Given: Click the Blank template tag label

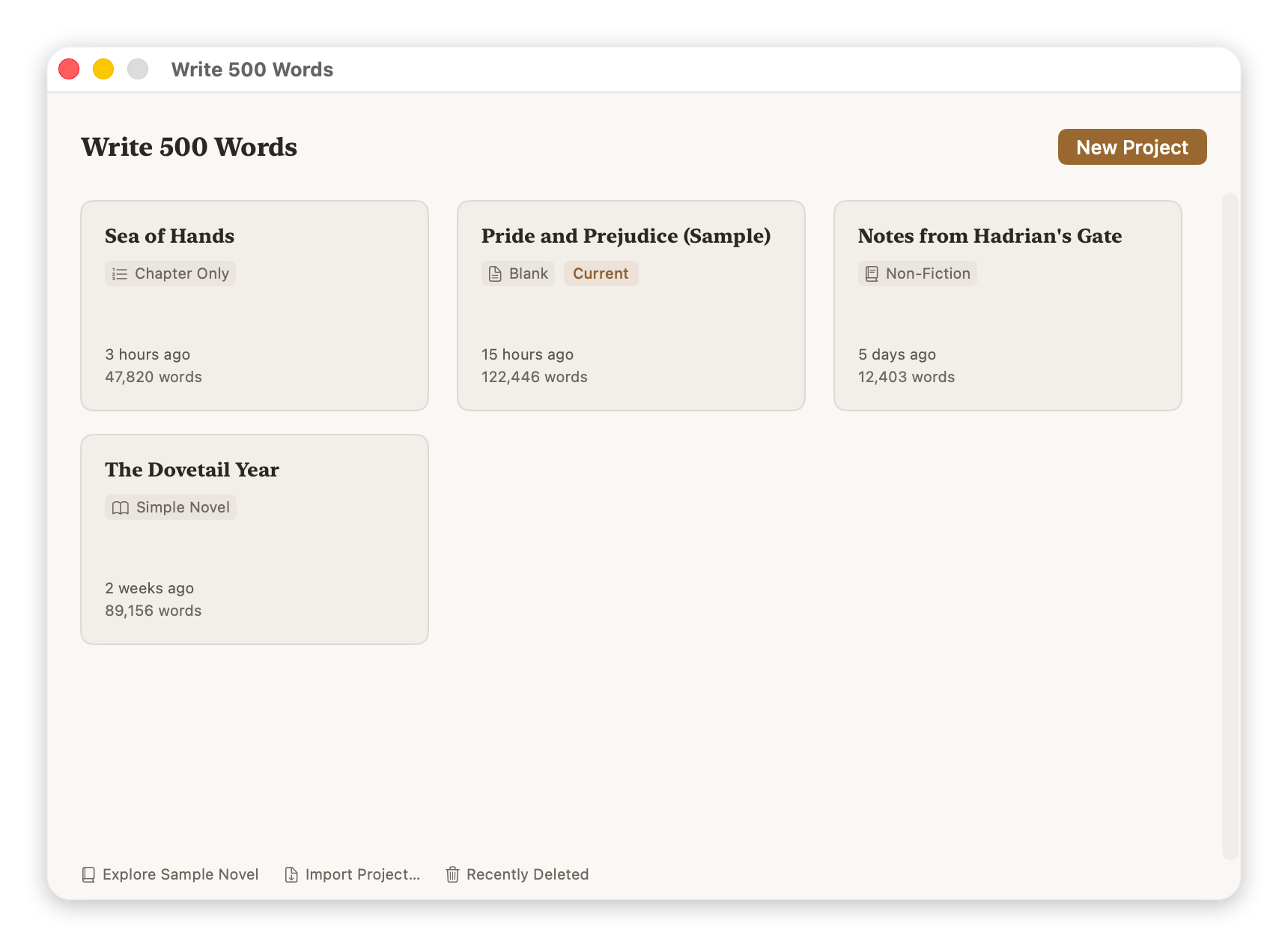Looking at the screenshot, I should 529,273.
